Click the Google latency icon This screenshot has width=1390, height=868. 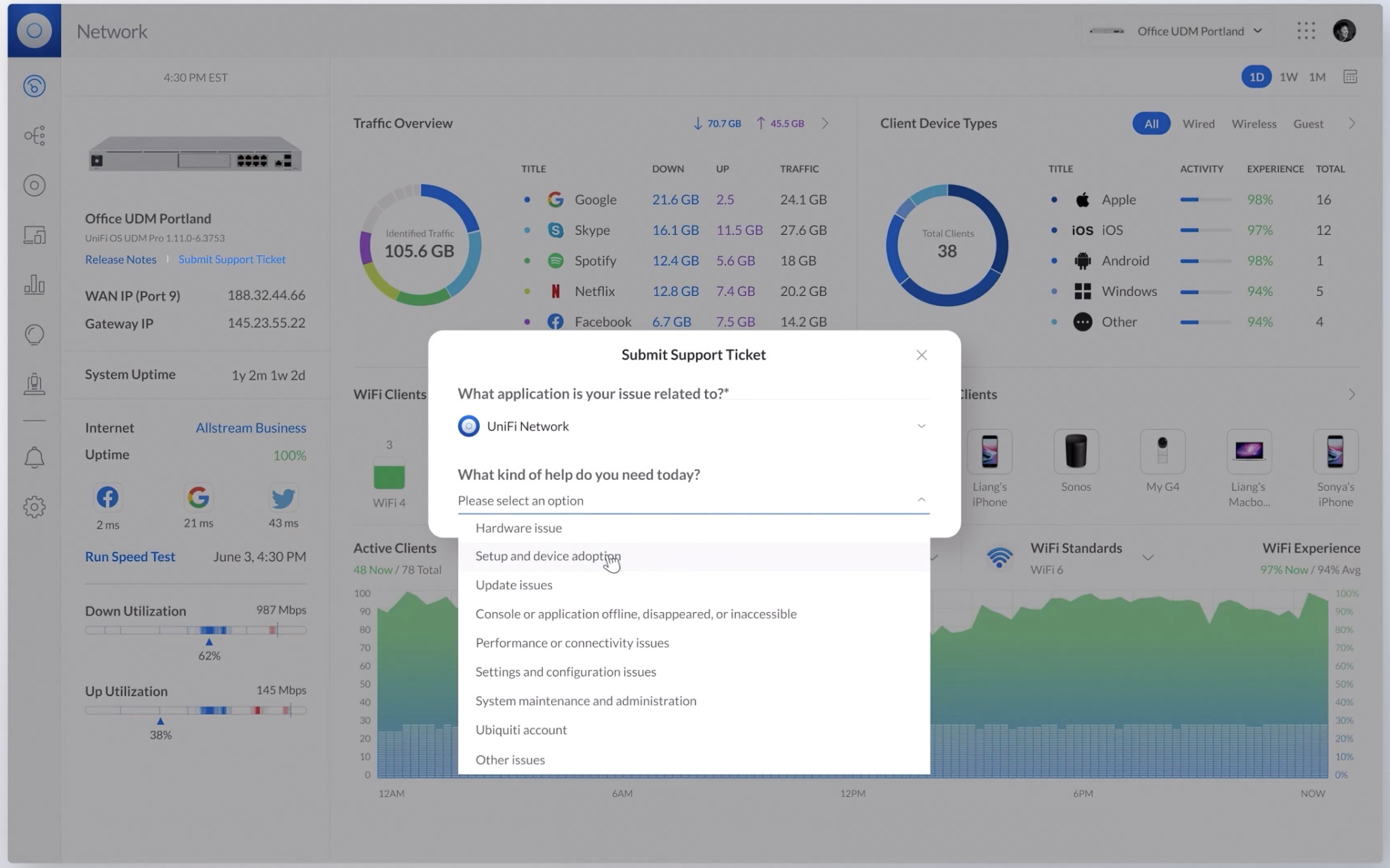[198, 497]
